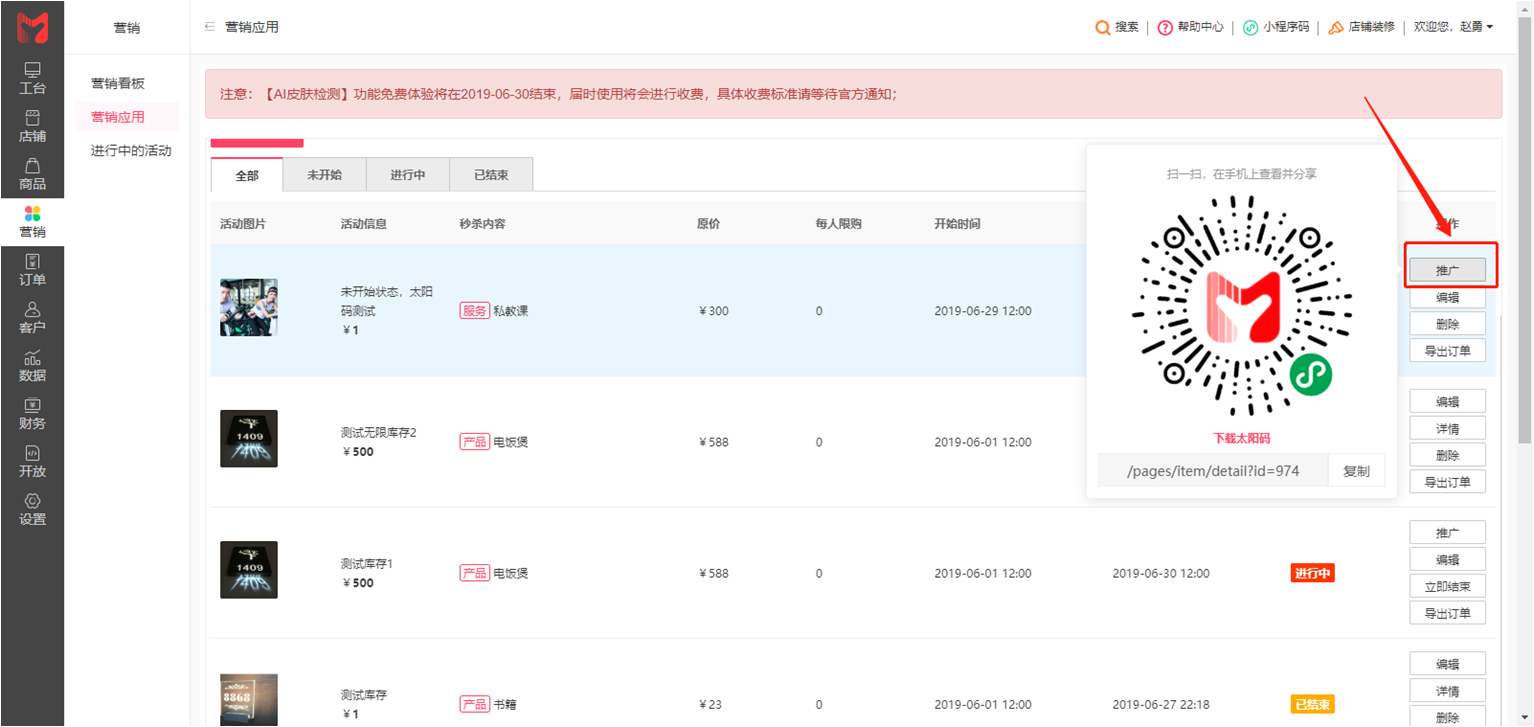Screen dimensions: 1534x727
Task: Switch to the 已结束 tab
Action: (x=491, y=175)
